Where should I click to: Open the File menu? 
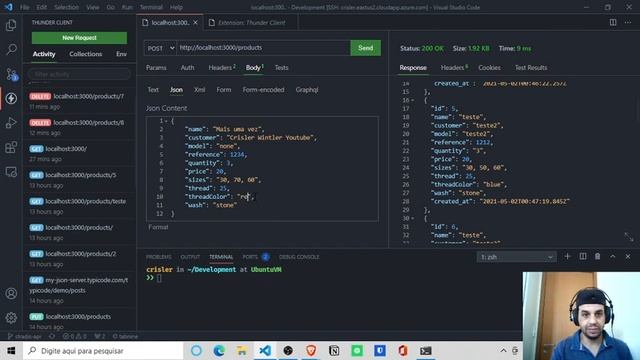(x=24, y=7)
